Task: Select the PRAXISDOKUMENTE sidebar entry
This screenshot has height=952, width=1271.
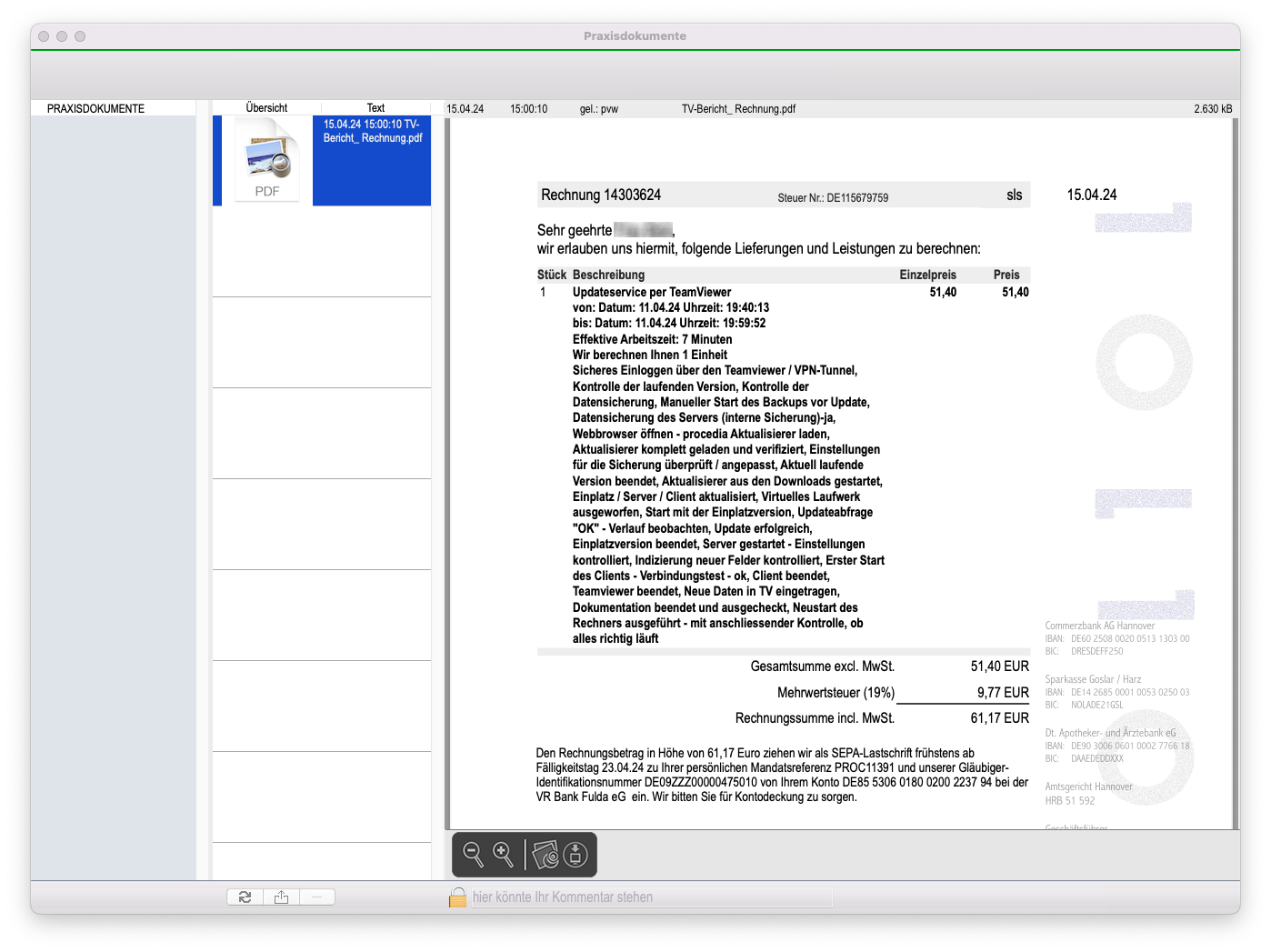Action: pyautogui.click(x=95, y=109)
